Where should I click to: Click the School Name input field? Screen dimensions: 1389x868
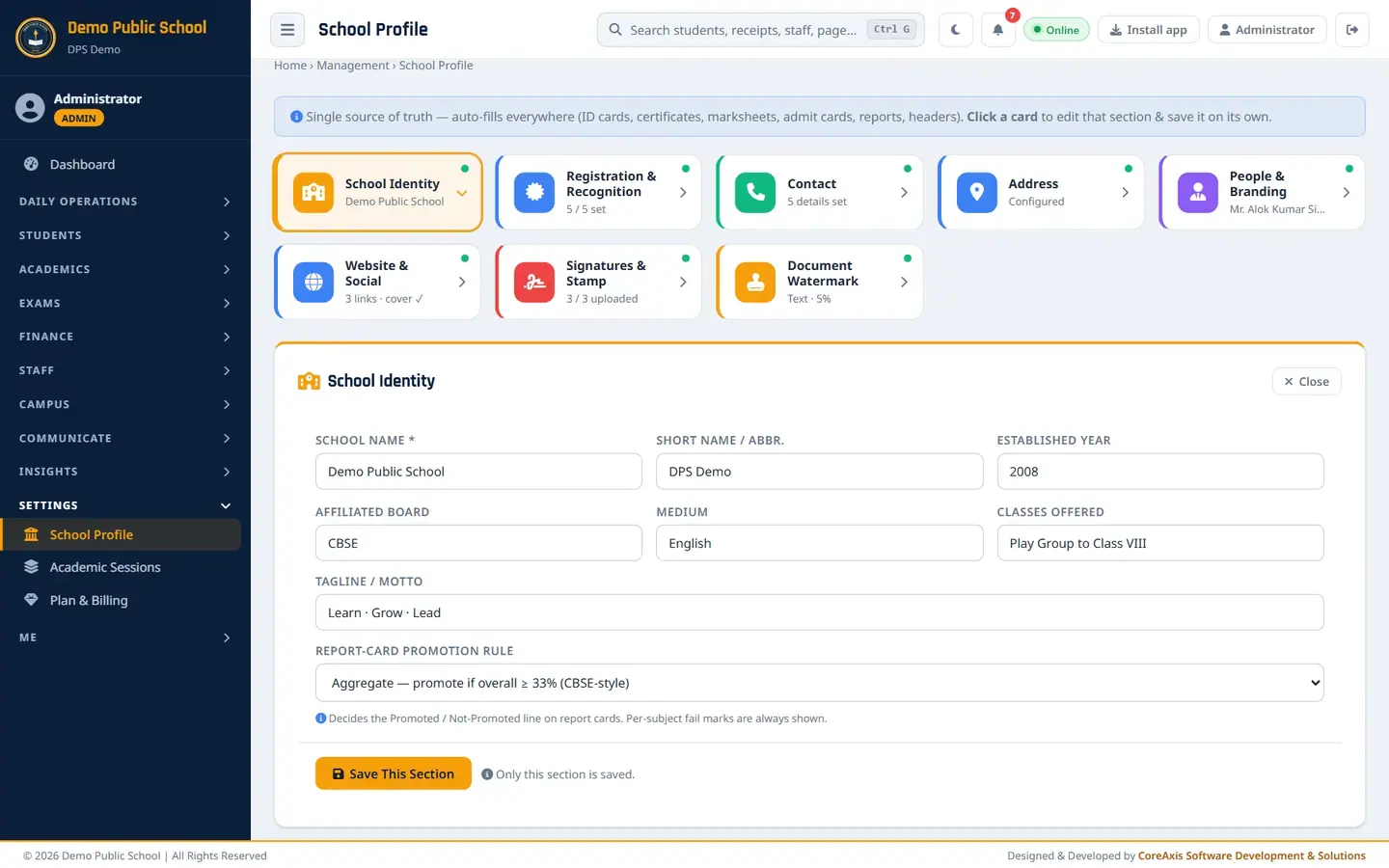(x=478, y=472)
